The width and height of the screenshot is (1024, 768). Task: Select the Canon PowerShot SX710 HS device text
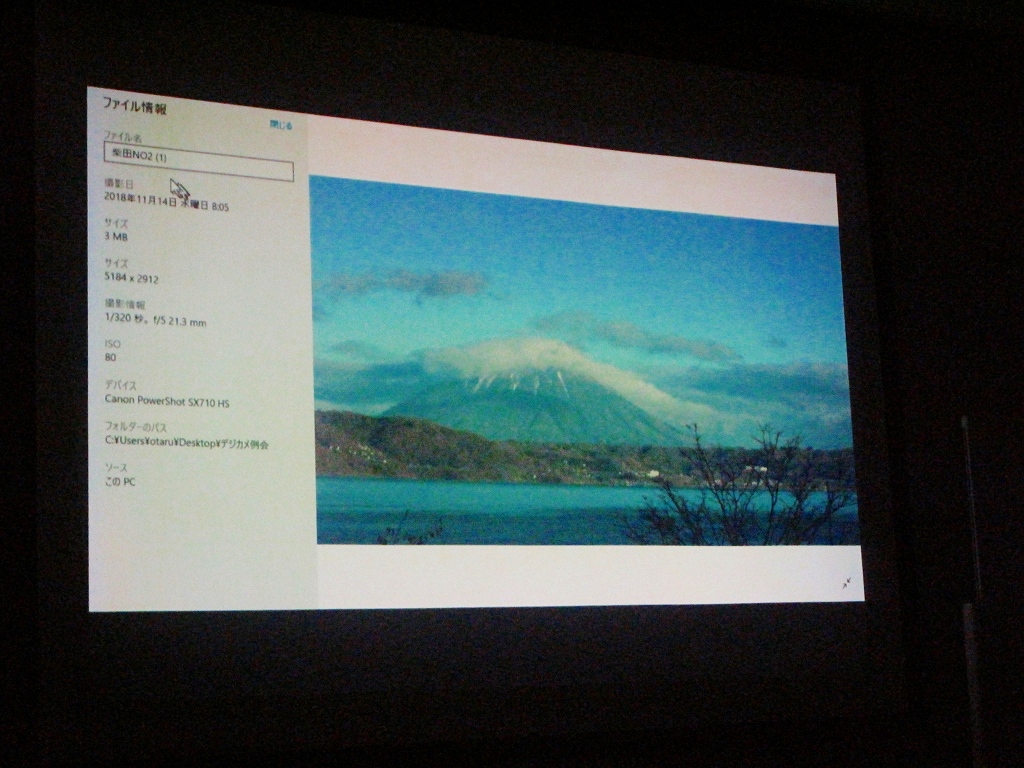click(166, 401)
